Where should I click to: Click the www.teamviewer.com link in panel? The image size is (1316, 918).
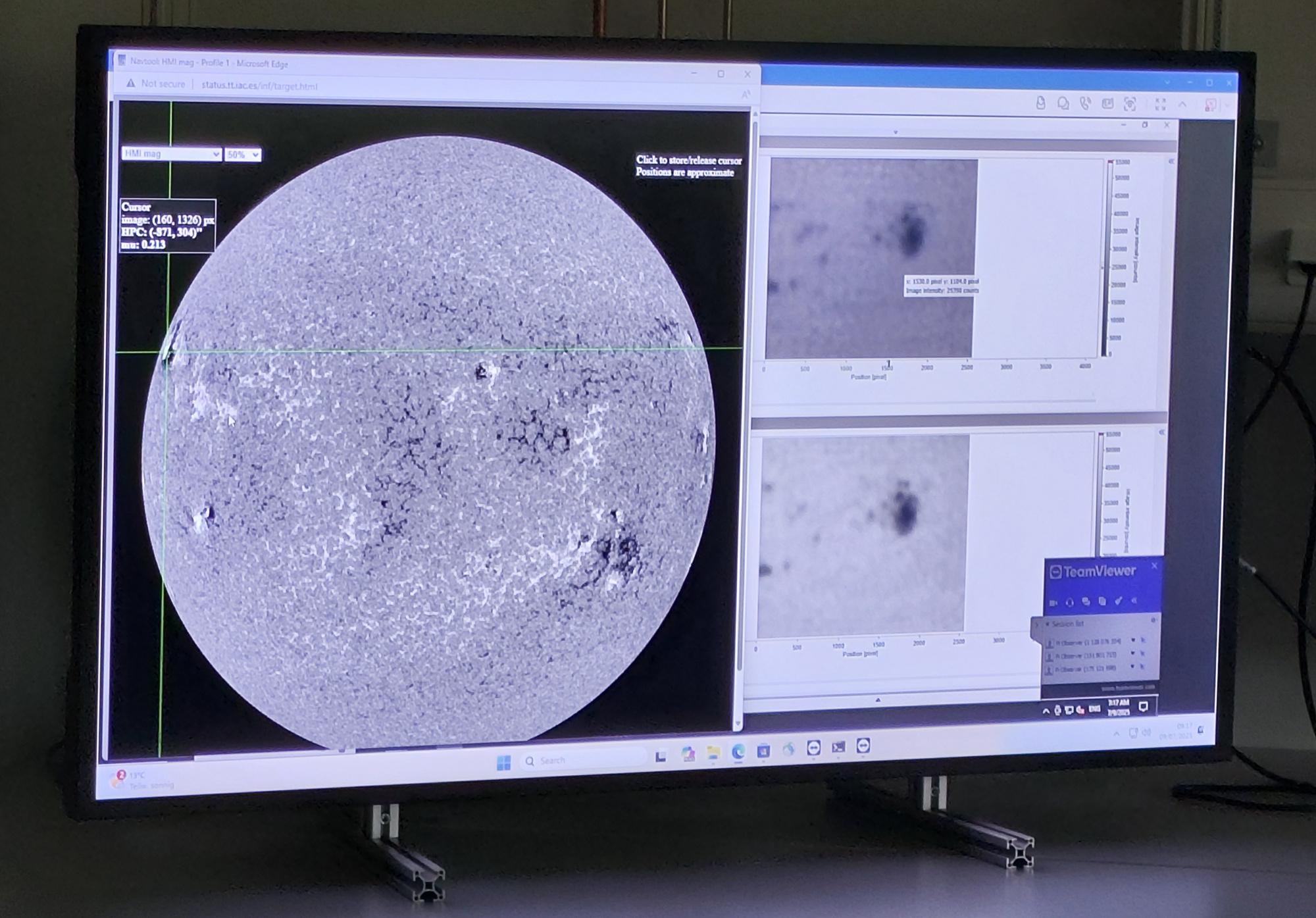(1128, 688)
